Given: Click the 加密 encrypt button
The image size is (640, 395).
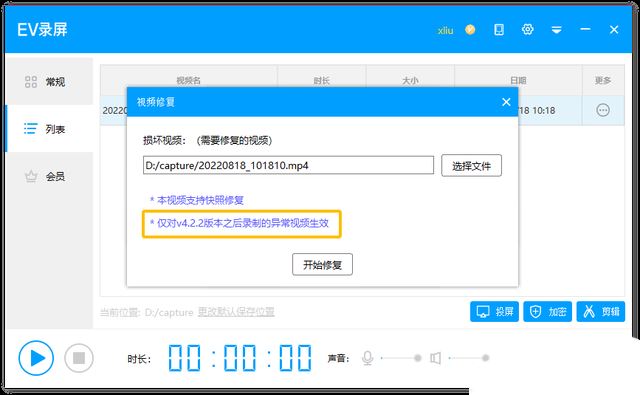Looking at the screenshot, I should point(547,312).
